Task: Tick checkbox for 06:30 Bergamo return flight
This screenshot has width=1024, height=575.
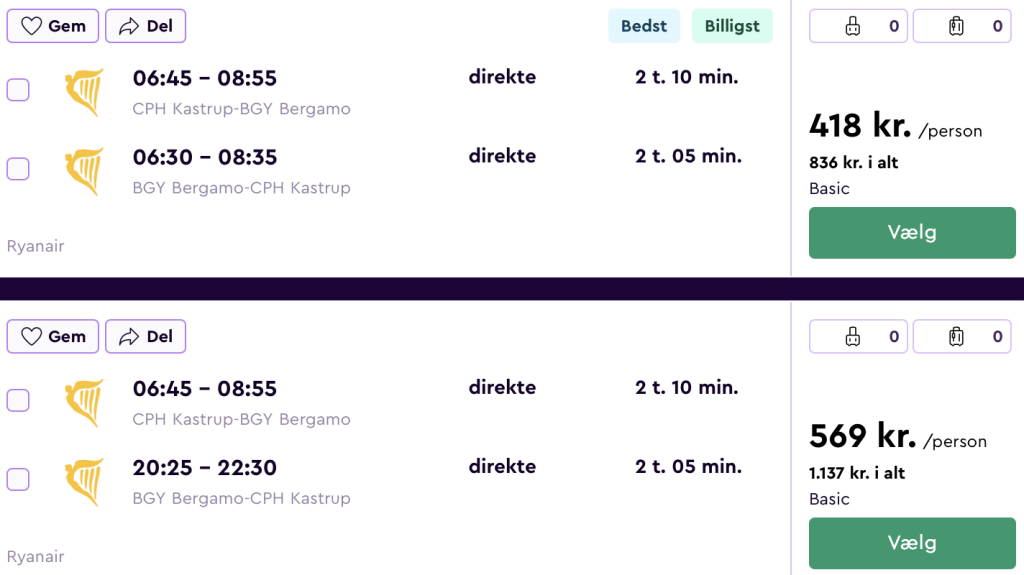Action: click(x=18, y=169)
